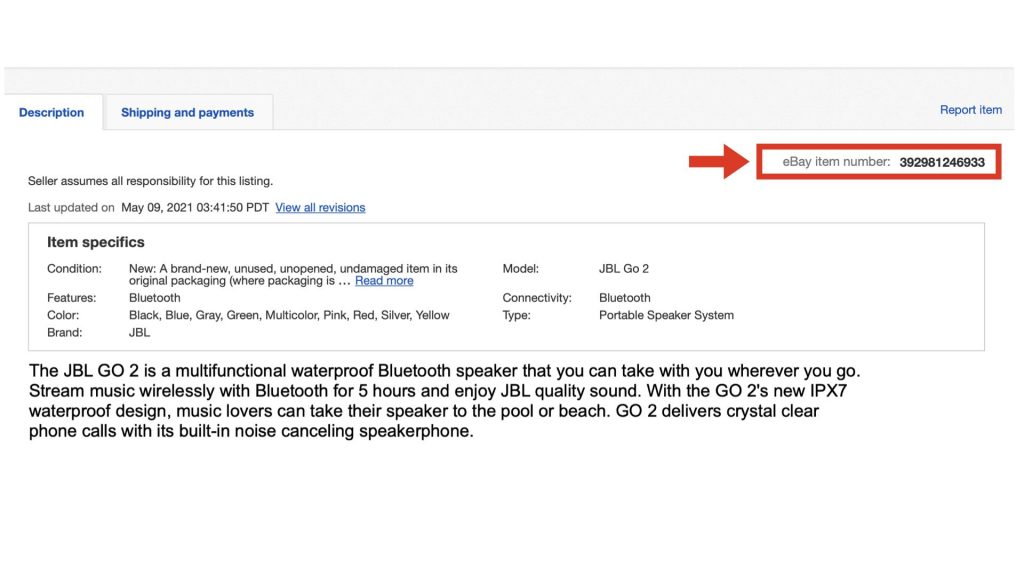
Task: Click the Features value Bluetooth
Action: pyautogui.click(x=154, y=298)
